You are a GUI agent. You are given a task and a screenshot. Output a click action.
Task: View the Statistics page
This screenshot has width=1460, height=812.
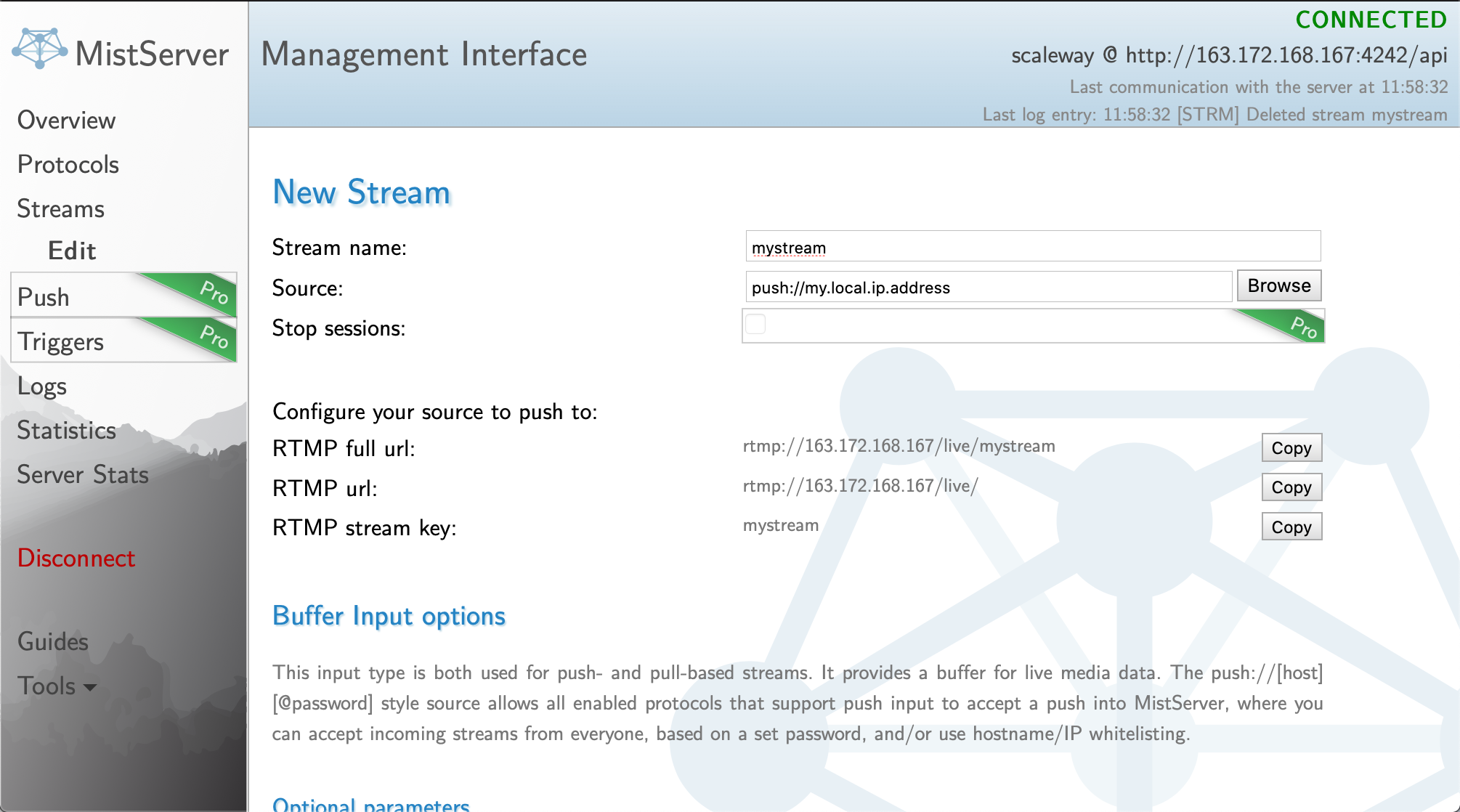[66, 431]
